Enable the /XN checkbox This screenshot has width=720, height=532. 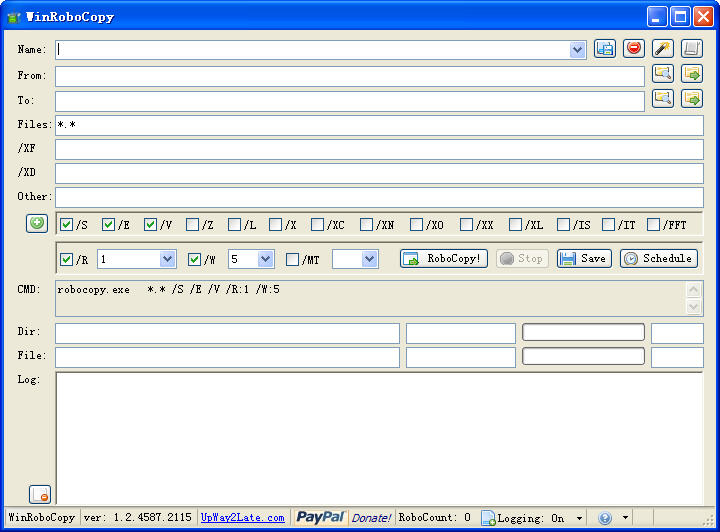pos(366,224)
